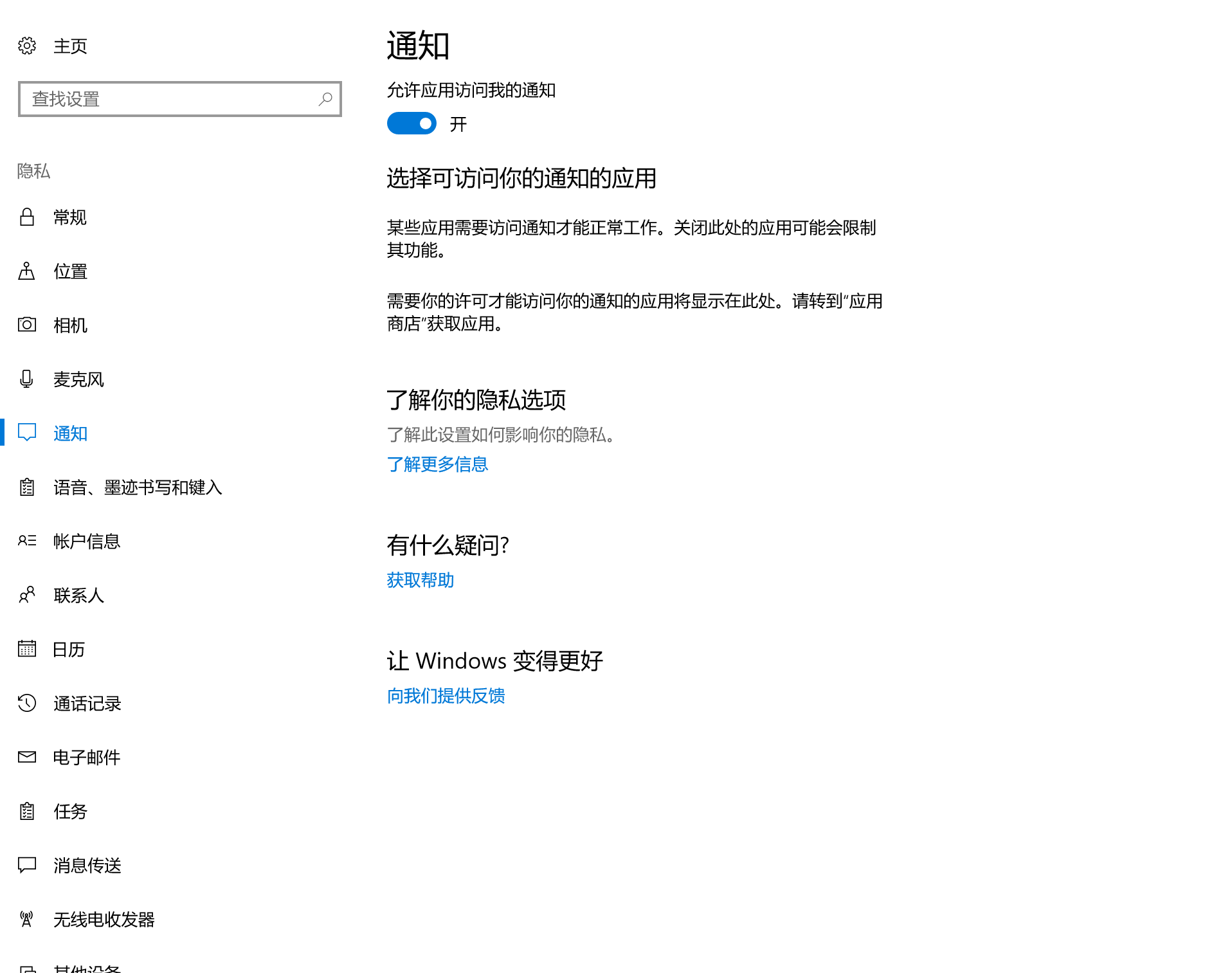This screenshot has height=973, width=1232.
Task: Click the home gear icon
Action: [27, 46]
